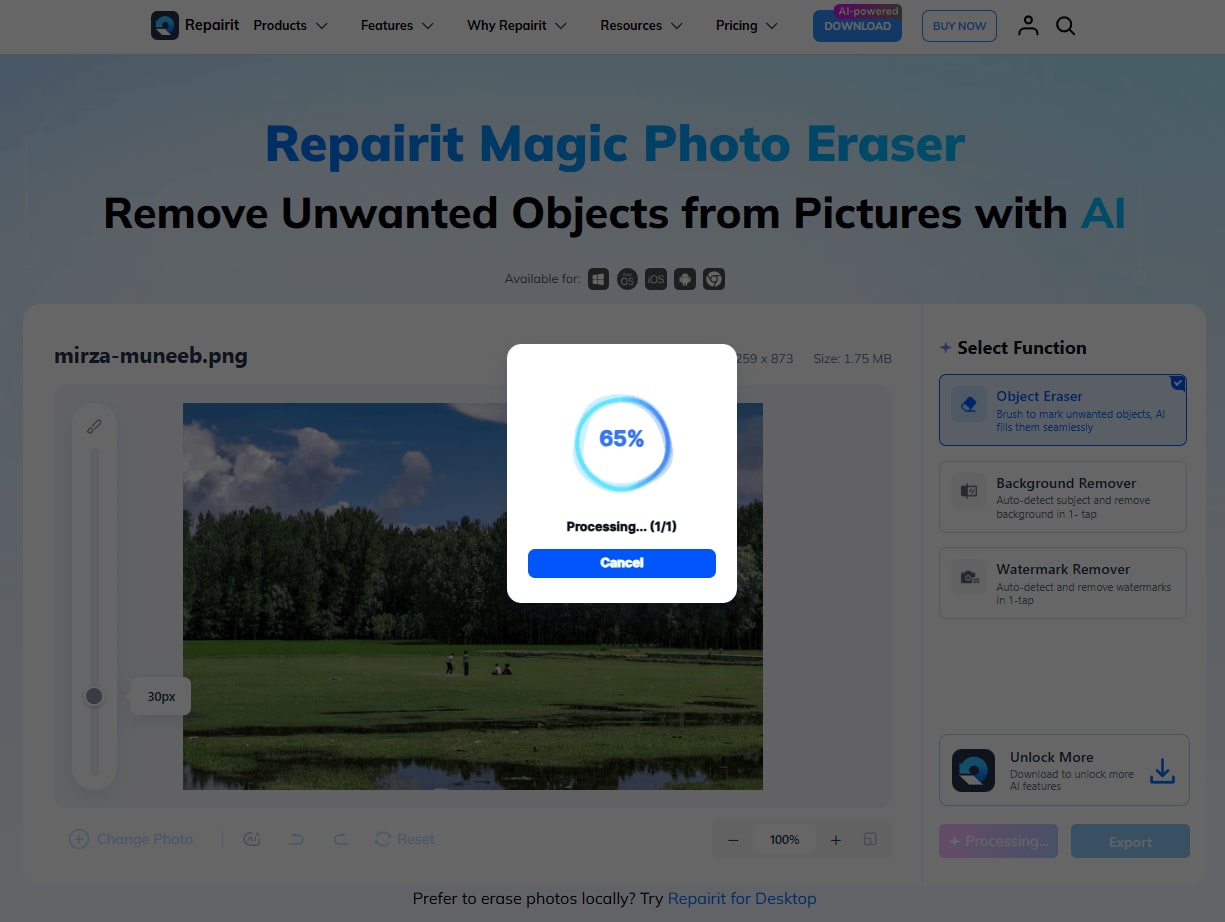The image size is (1225, 922).
Task: Click the Chrome platform icon
Action: [x=714, y=279]
